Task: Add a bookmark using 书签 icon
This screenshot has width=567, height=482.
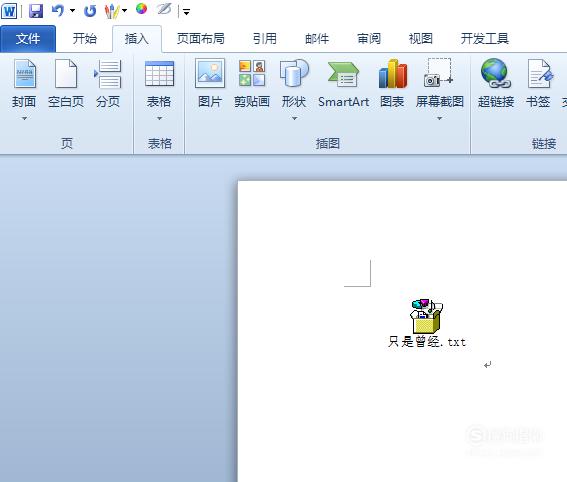Action: (540, 74)
